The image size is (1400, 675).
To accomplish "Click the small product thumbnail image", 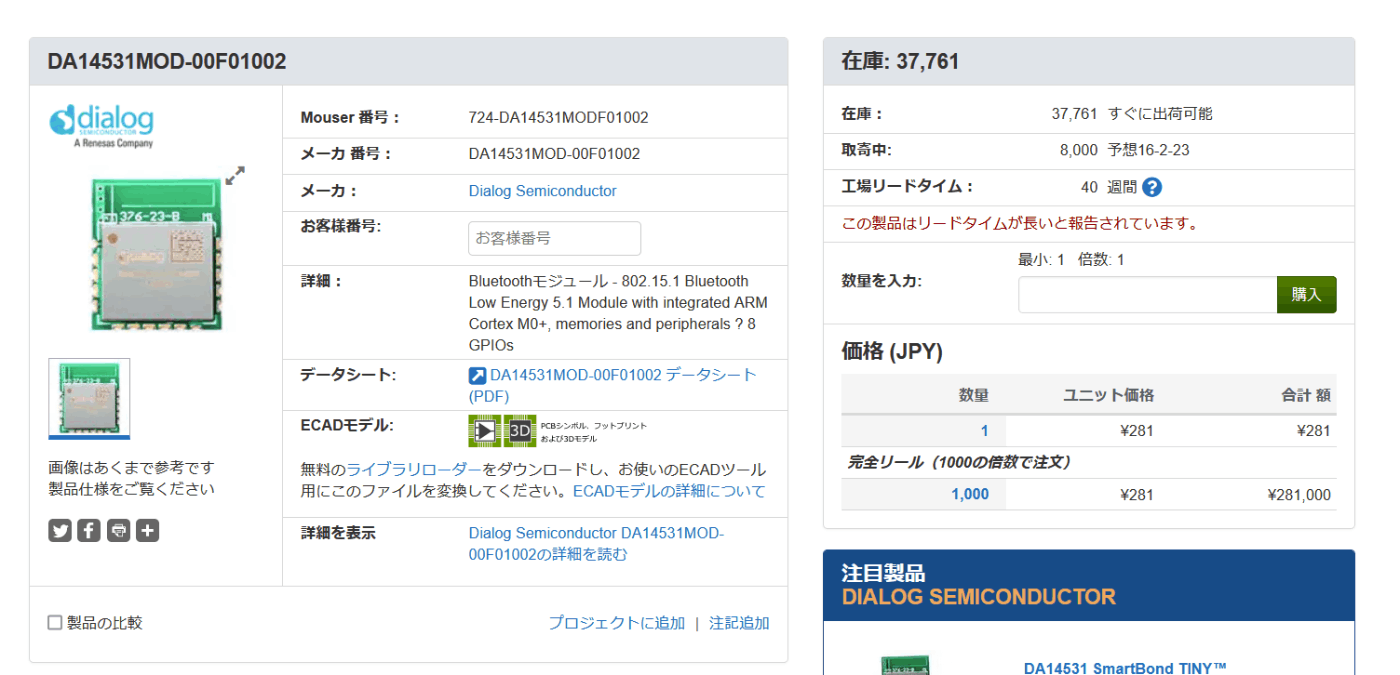I will point(89,398).
